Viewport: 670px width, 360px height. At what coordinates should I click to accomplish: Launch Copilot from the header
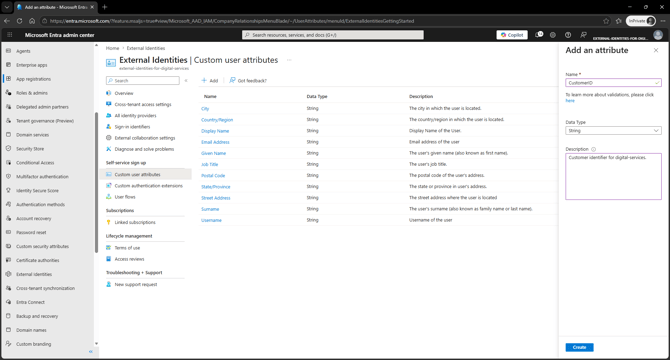(512, 35)
